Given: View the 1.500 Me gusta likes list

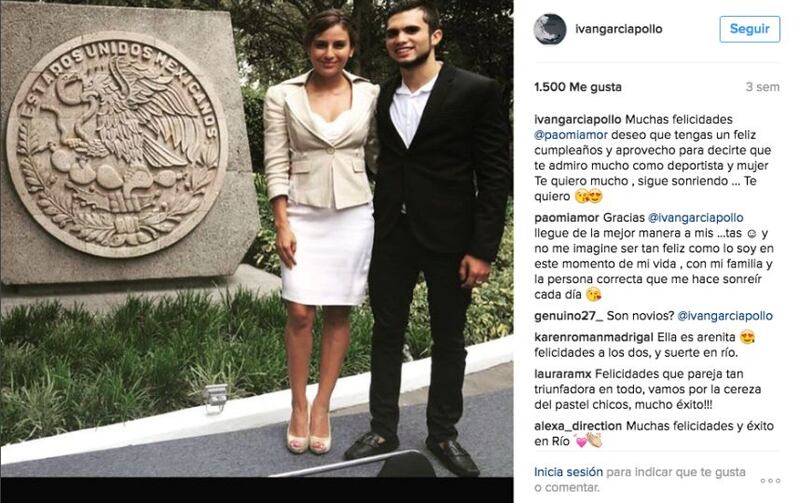Looking at the screenshot, I should pyautogui.click(x=578, y=87).
